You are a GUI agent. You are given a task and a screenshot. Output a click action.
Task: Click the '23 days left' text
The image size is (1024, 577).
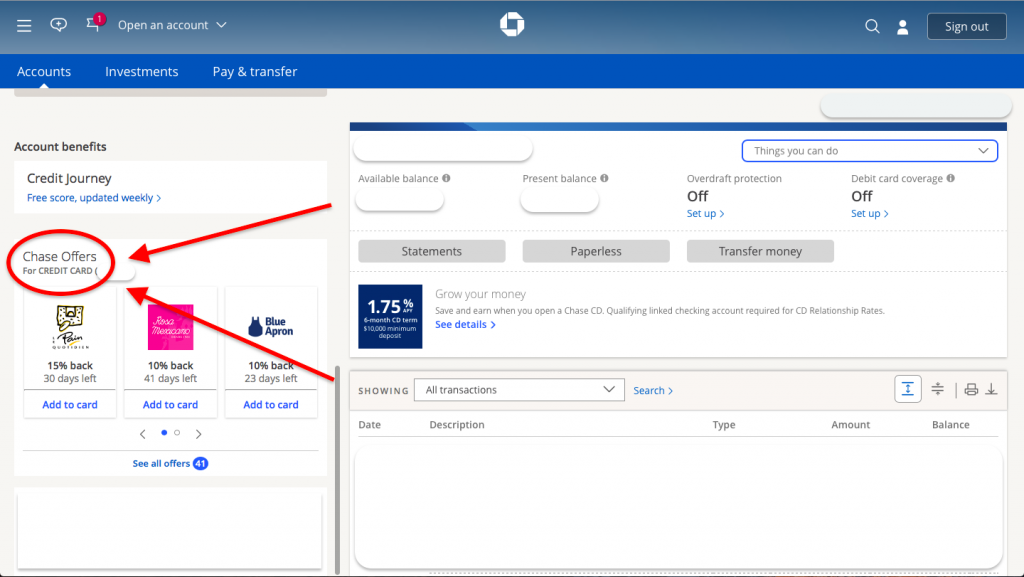point(271,379)
